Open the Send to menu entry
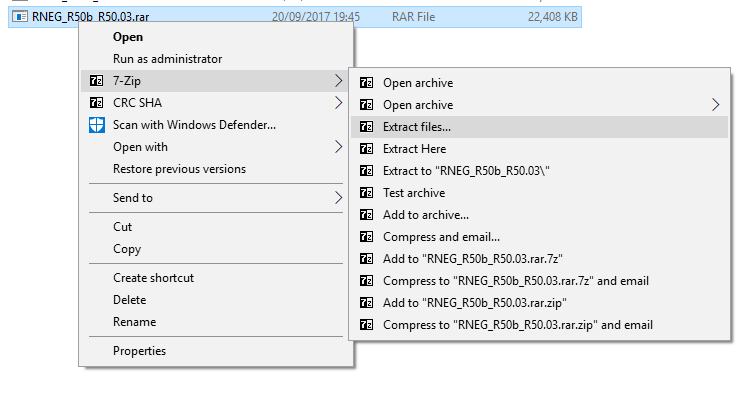743x396 pixels. (x=216, y=198)
